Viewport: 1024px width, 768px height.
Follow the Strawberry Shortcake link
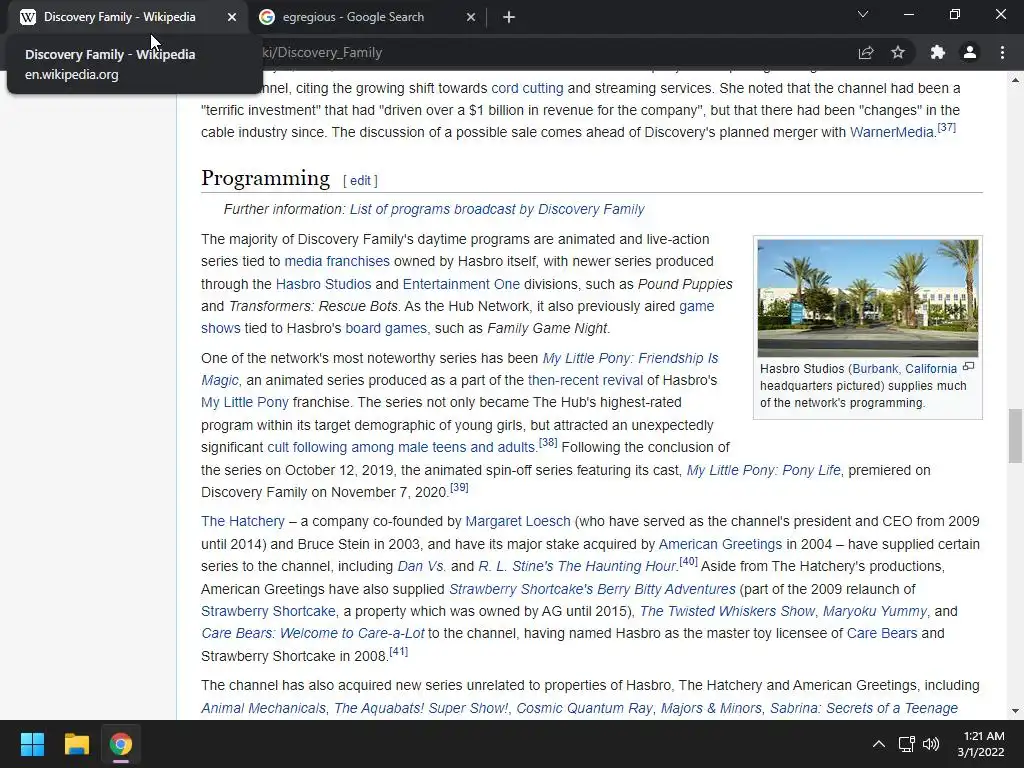coord(268,611)
